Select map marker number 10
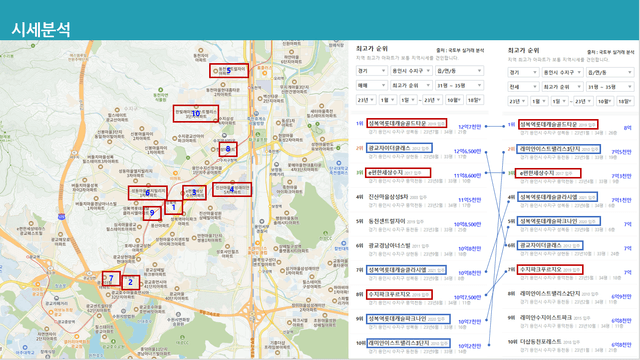 (196, 113)
